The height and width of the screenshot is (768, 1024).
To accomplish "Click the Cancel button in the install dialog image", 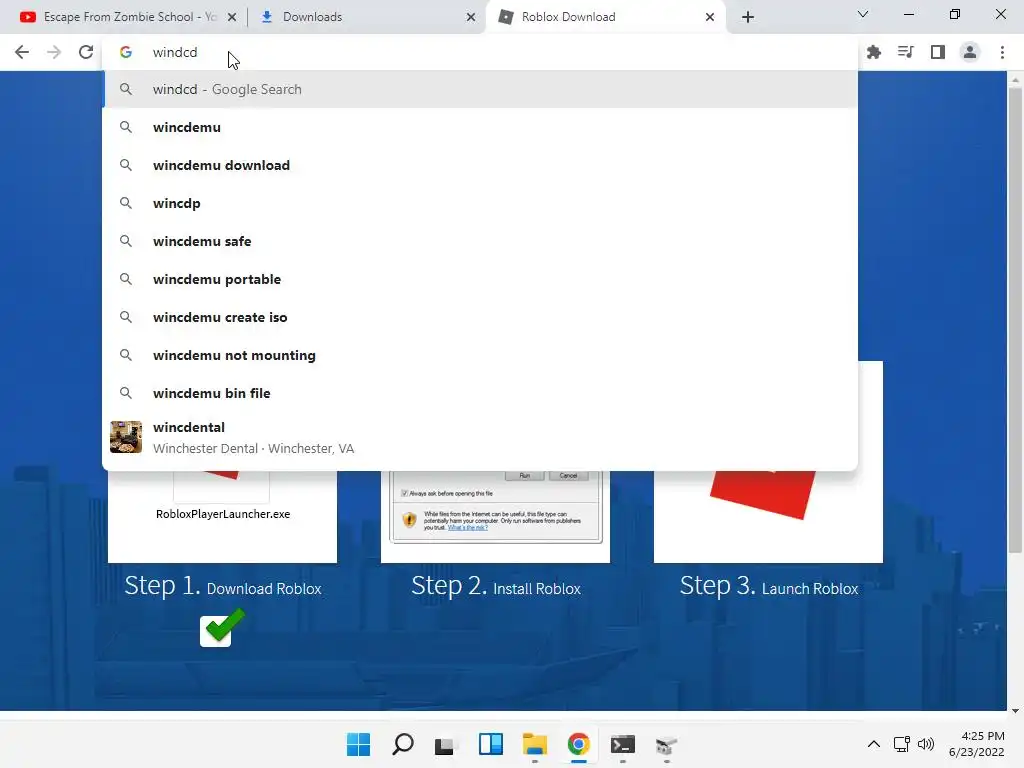I will (x=568, y=475).
